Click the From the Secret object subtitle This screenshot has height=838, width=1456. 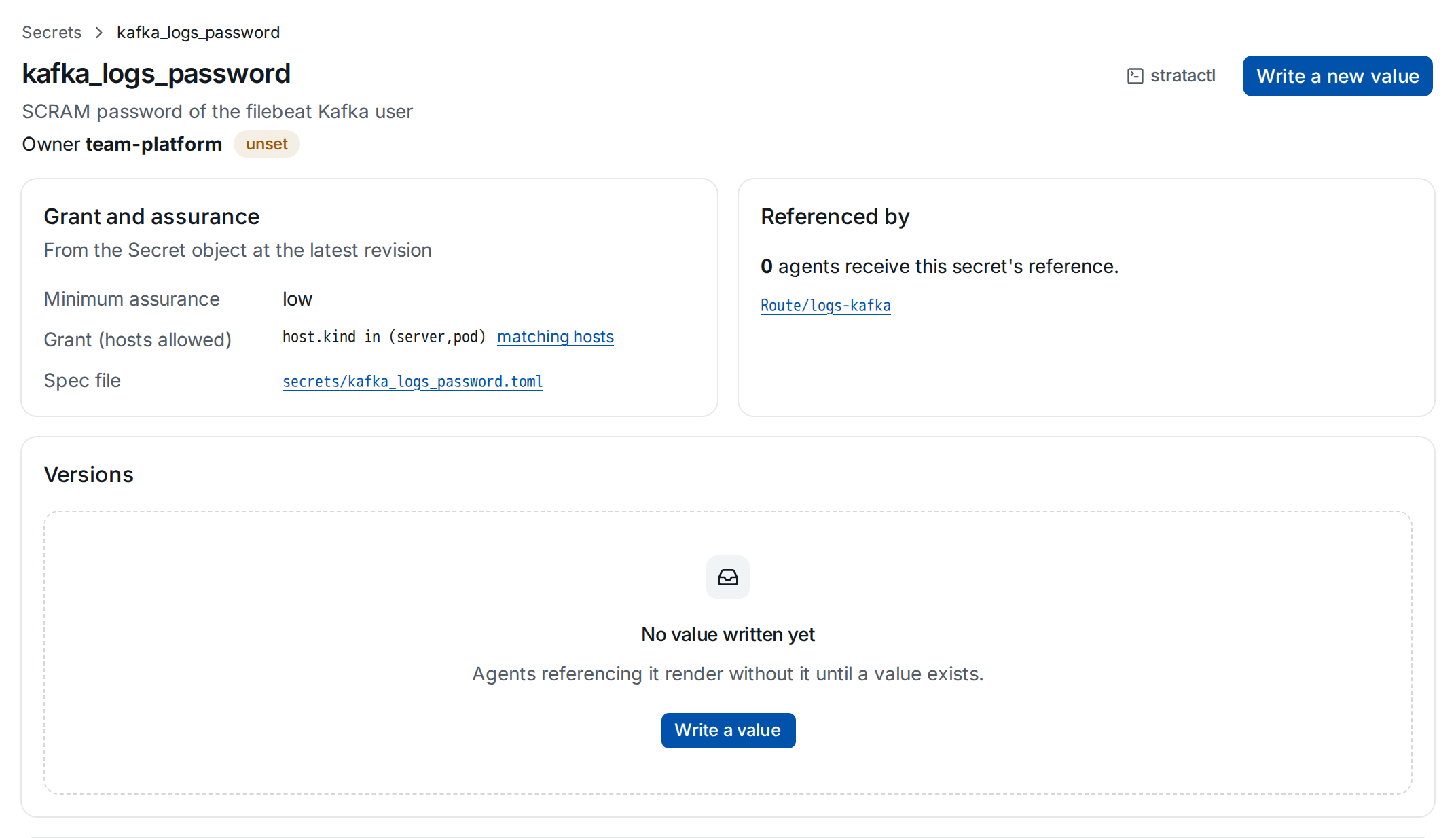point(238,251)
